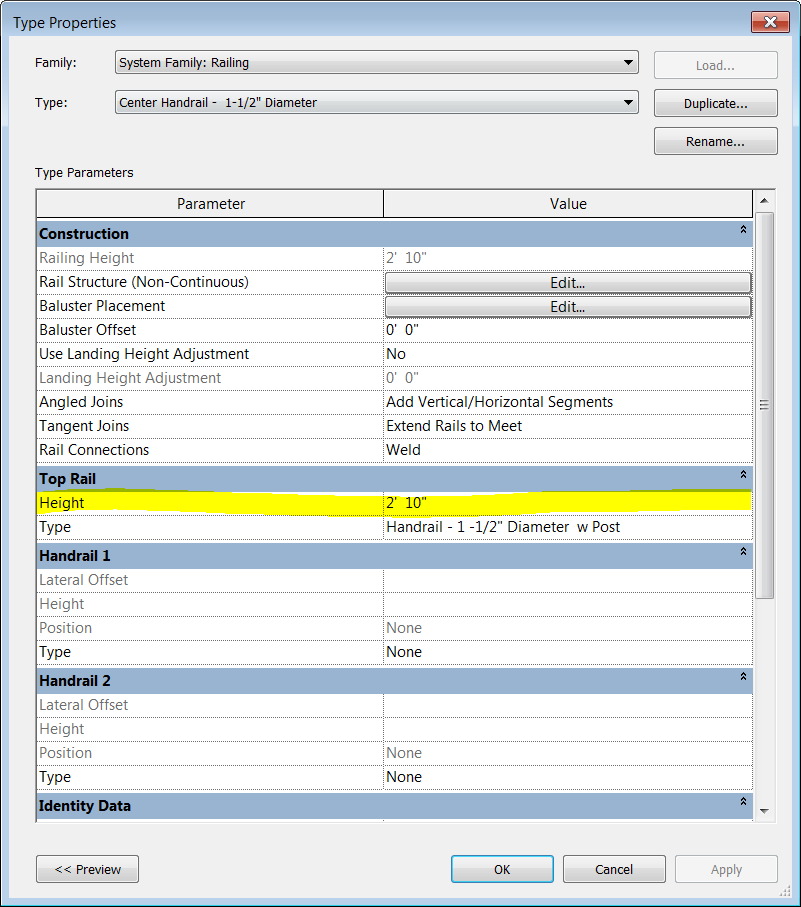Screen dimensions: 801x907
Task: Click the Angled Joins parameter label
Action: click(81, 402)
